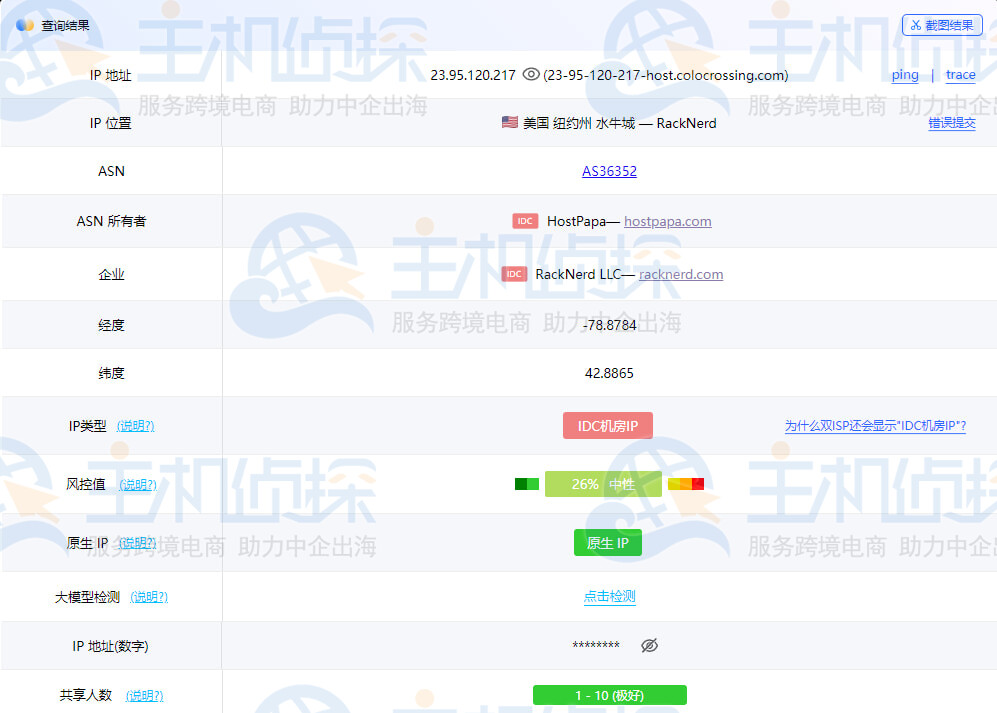Expand 说明 help next to 风控值

(x=137, y=485)
